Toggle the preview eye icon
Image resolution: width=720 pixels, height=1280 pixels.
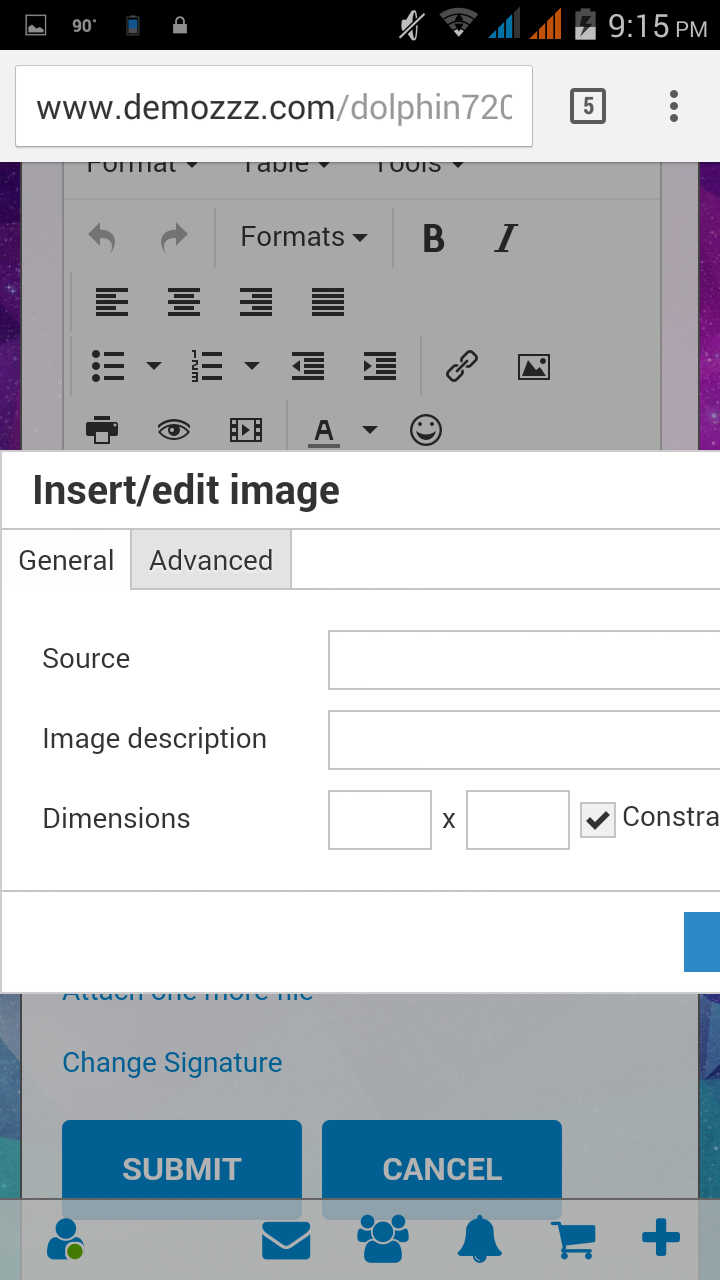174,430
